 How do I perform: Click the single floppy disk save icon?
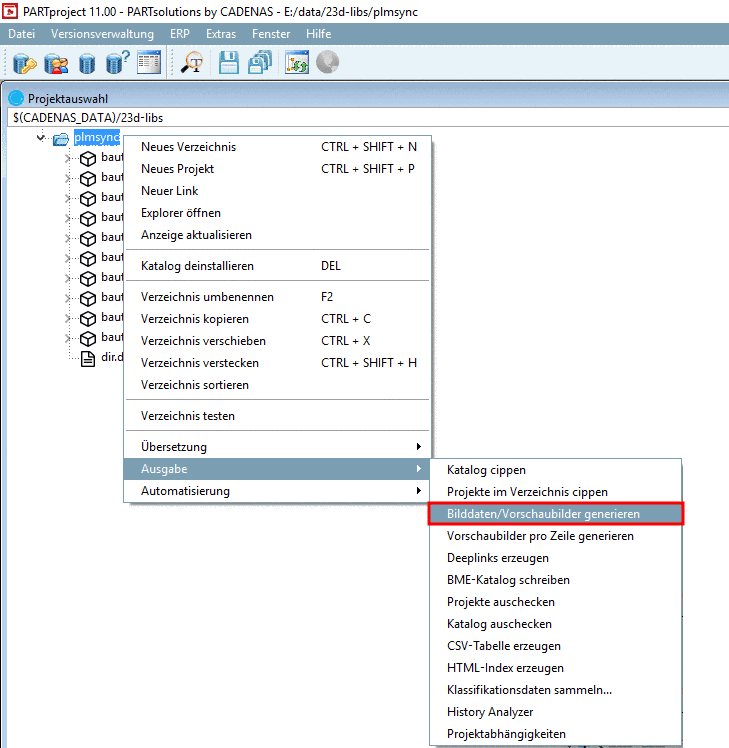click(x=229, y=62)
